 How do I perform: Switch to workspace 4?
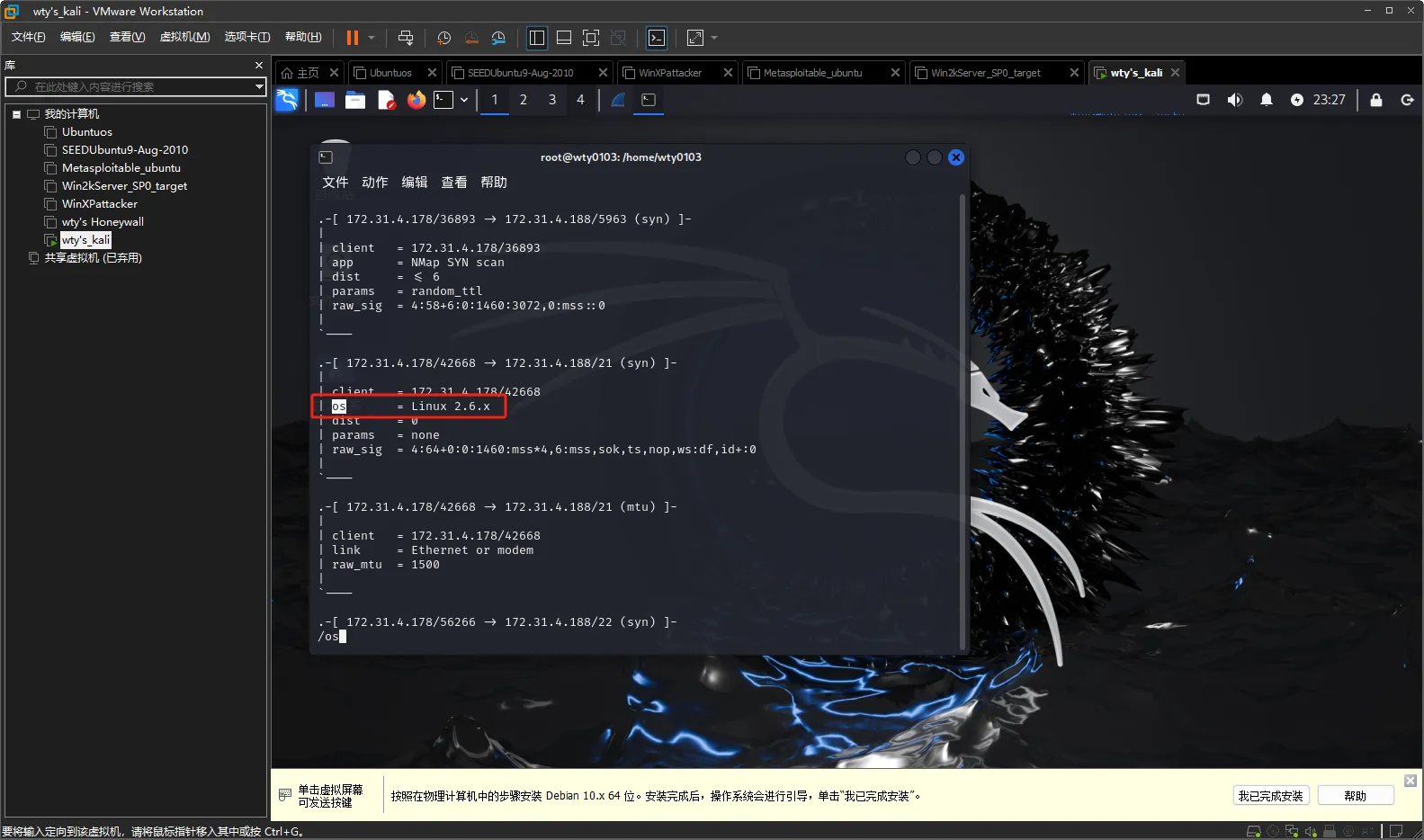(580, 100)
